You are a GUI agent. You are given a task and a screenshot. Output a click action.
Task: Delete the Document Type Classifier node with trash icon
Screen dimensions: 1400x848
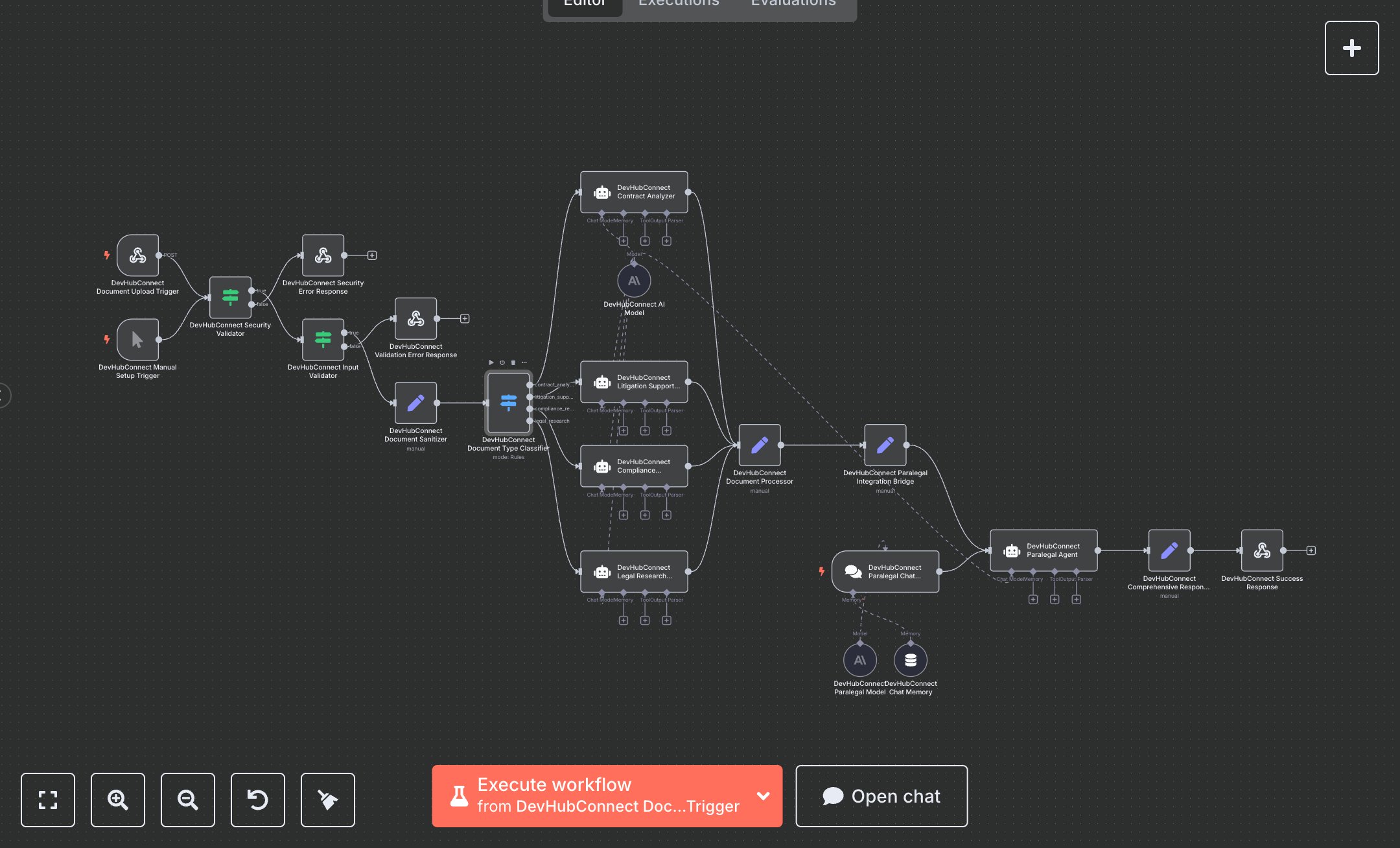513,362
